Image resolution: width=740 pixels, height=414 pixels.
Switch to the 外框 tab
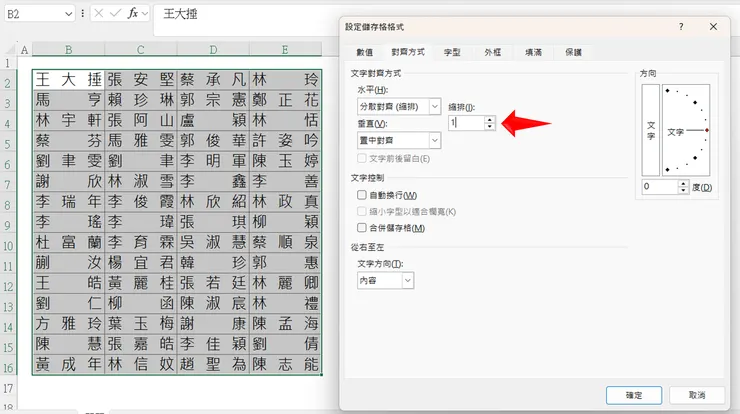pyautogui.click(x=492, y=52)
